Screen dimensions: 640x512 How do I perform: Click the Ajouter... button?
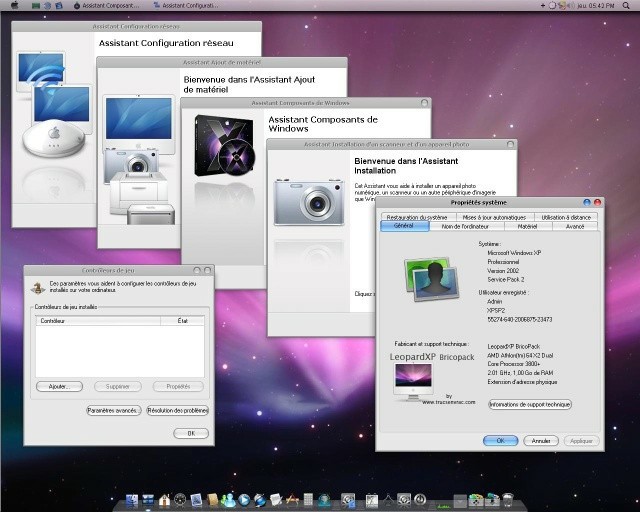(x=59, y=386)
